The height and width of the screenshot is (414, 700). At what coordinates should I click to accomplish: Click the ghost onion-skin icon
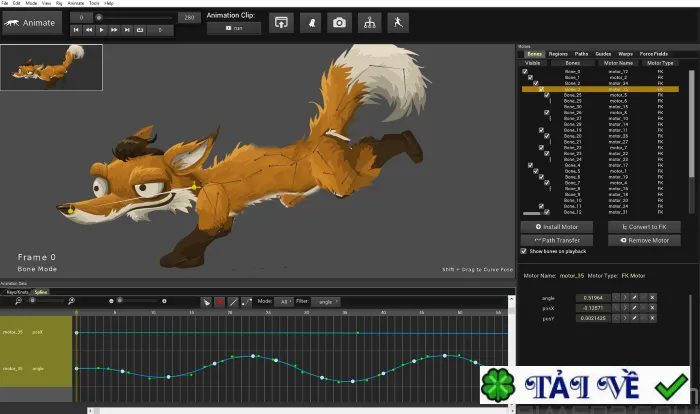[x=311, y=22]
